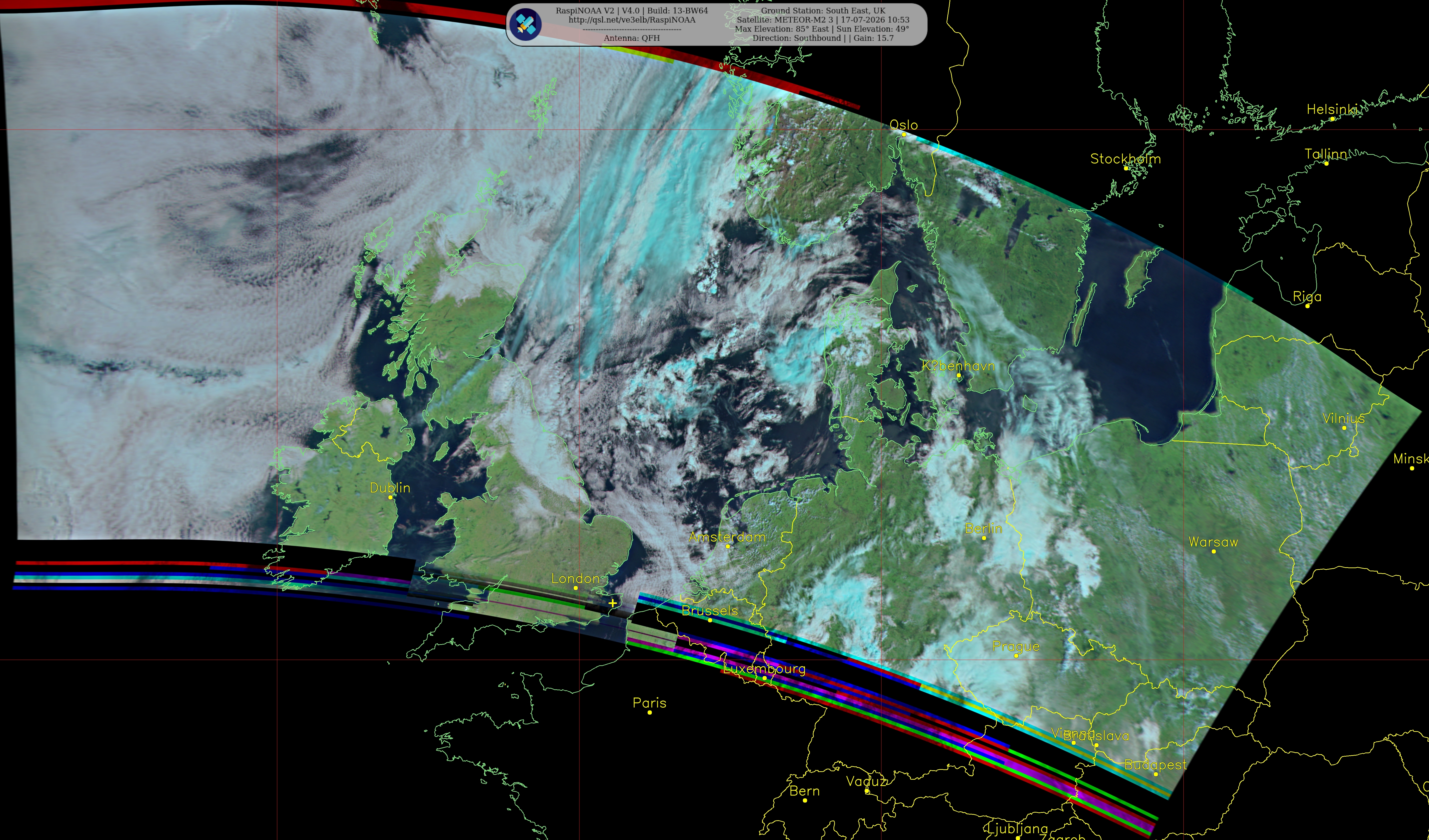Viewport: 1429px width, 840px height.
Task: Click the Helsinki city label
Action: point(1332,109)
